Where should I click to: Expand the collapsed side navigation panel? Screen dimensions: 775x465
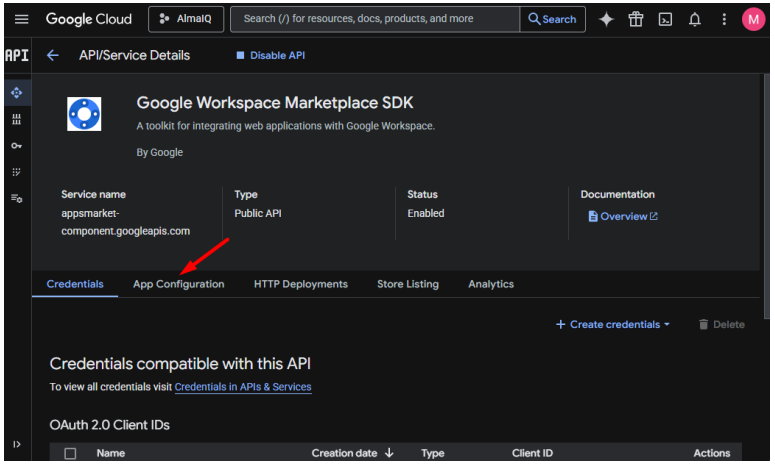(17, 444)
